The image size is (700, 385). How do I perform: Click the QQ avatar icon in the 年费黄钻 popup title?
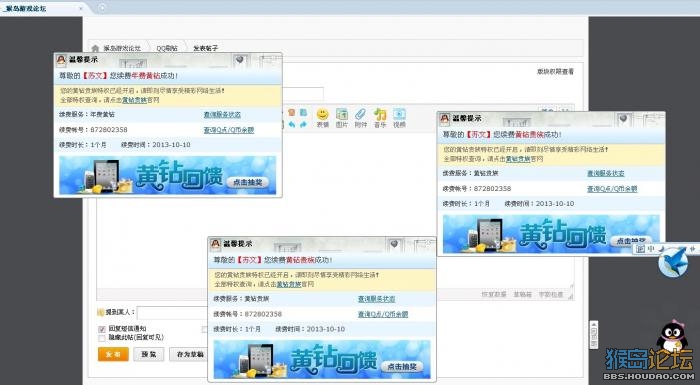[61, 59]
